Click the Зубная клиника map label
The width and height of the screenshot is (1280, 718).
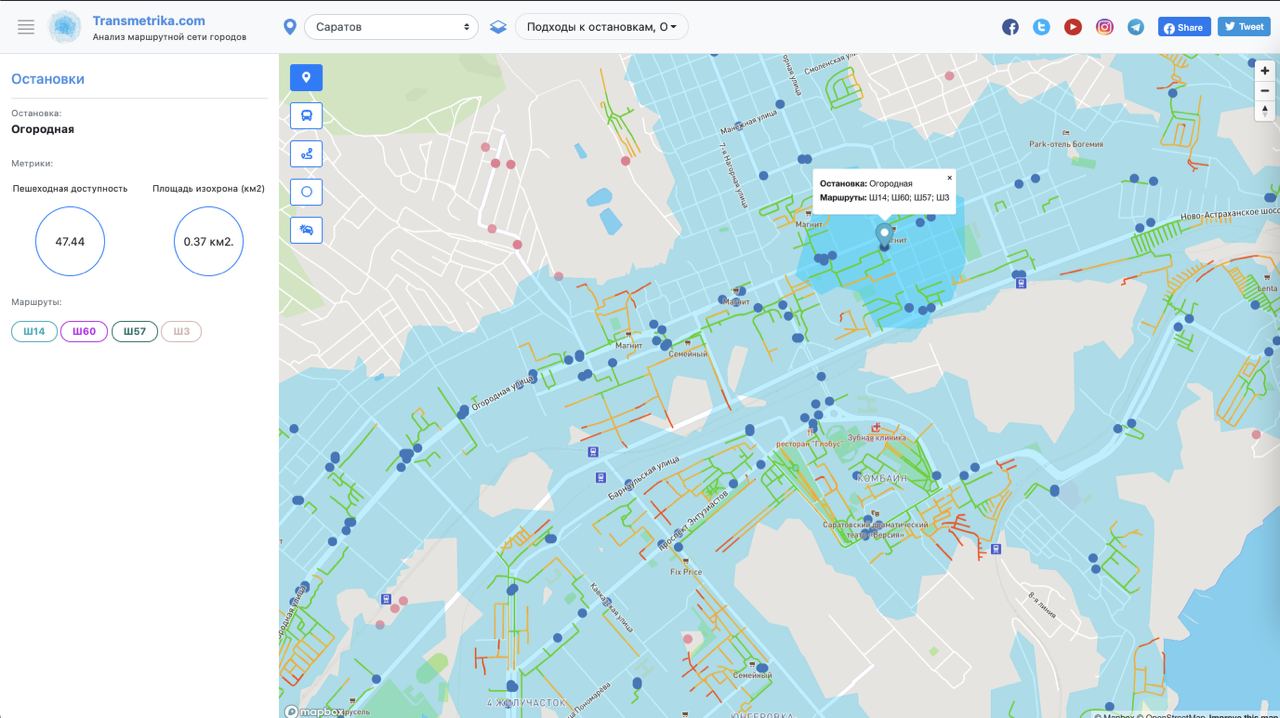(877, 437)
